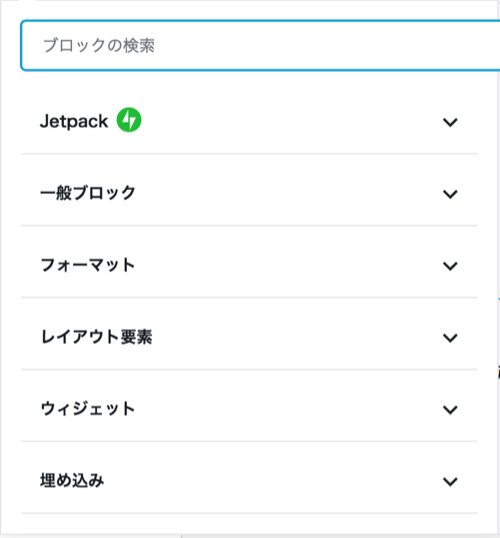Choose the フォーマット category label
500x538 pixels.
[x=88, y=265]
